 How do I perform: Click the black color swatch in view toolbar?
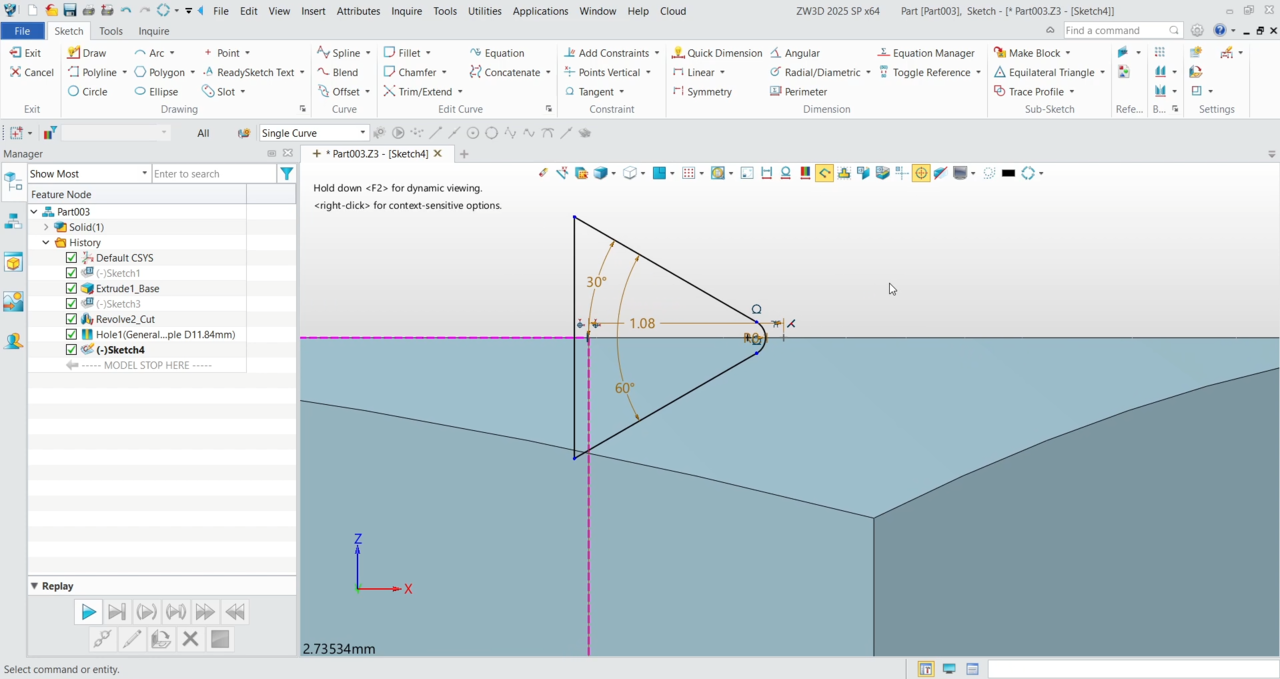(1008, 173)
